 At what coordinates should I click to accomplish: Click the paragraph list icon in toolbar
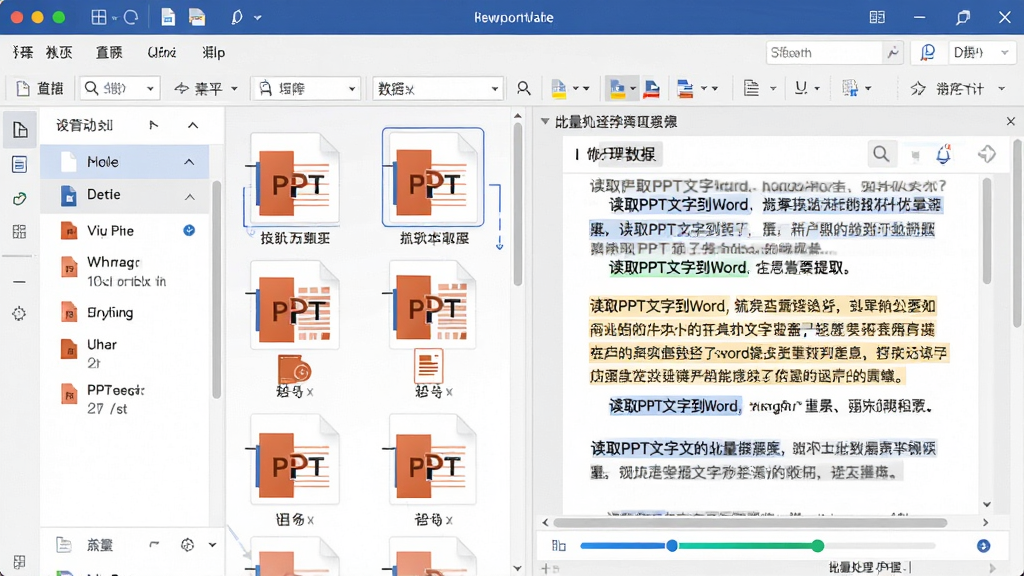tap(751, 88)
